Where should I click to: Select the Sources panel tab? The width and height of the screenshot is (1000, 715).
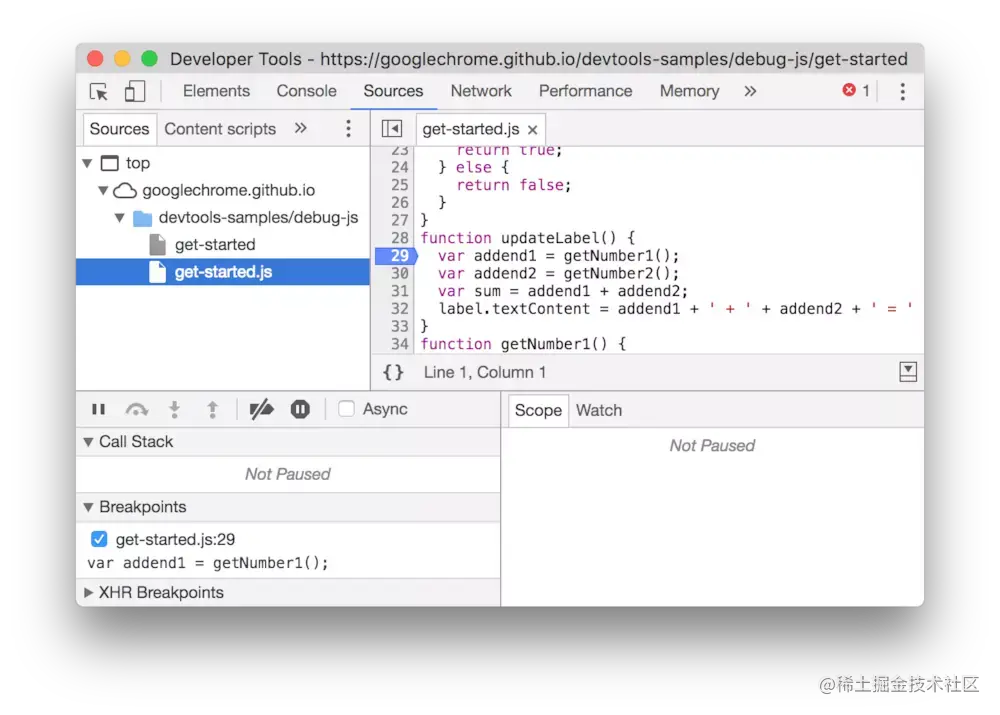pyautogui.click(x=393, y=91)
